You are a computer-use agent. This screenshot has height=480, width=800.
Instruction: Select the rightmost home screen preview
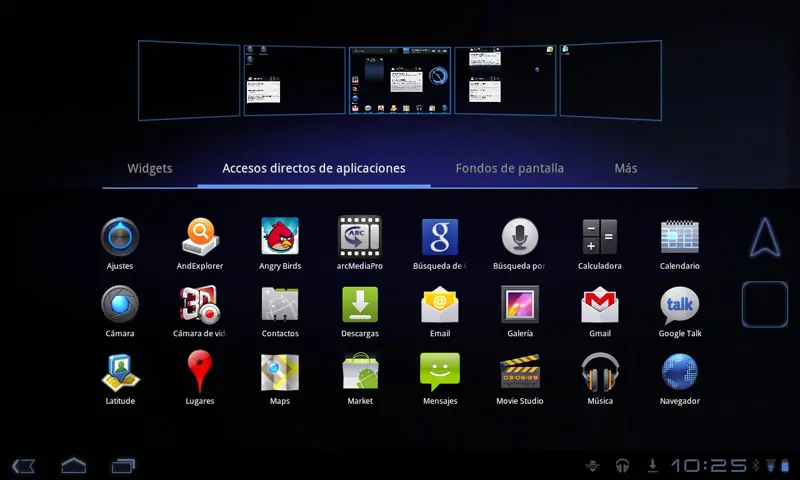(x=611, y=80)
